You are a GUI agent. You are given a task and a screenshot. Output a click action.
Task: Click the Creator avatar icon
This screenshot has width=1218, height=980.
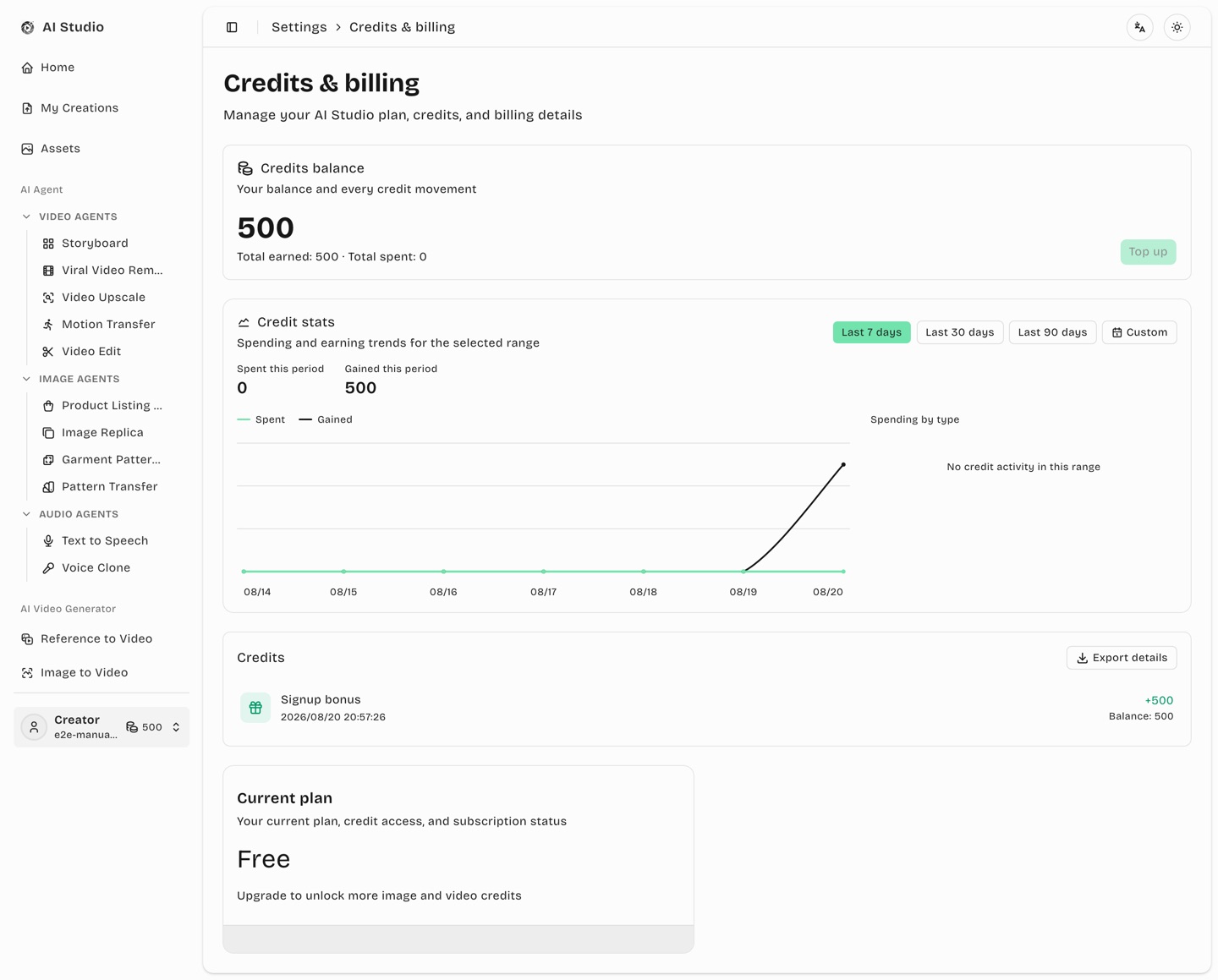tap(34, 727)
